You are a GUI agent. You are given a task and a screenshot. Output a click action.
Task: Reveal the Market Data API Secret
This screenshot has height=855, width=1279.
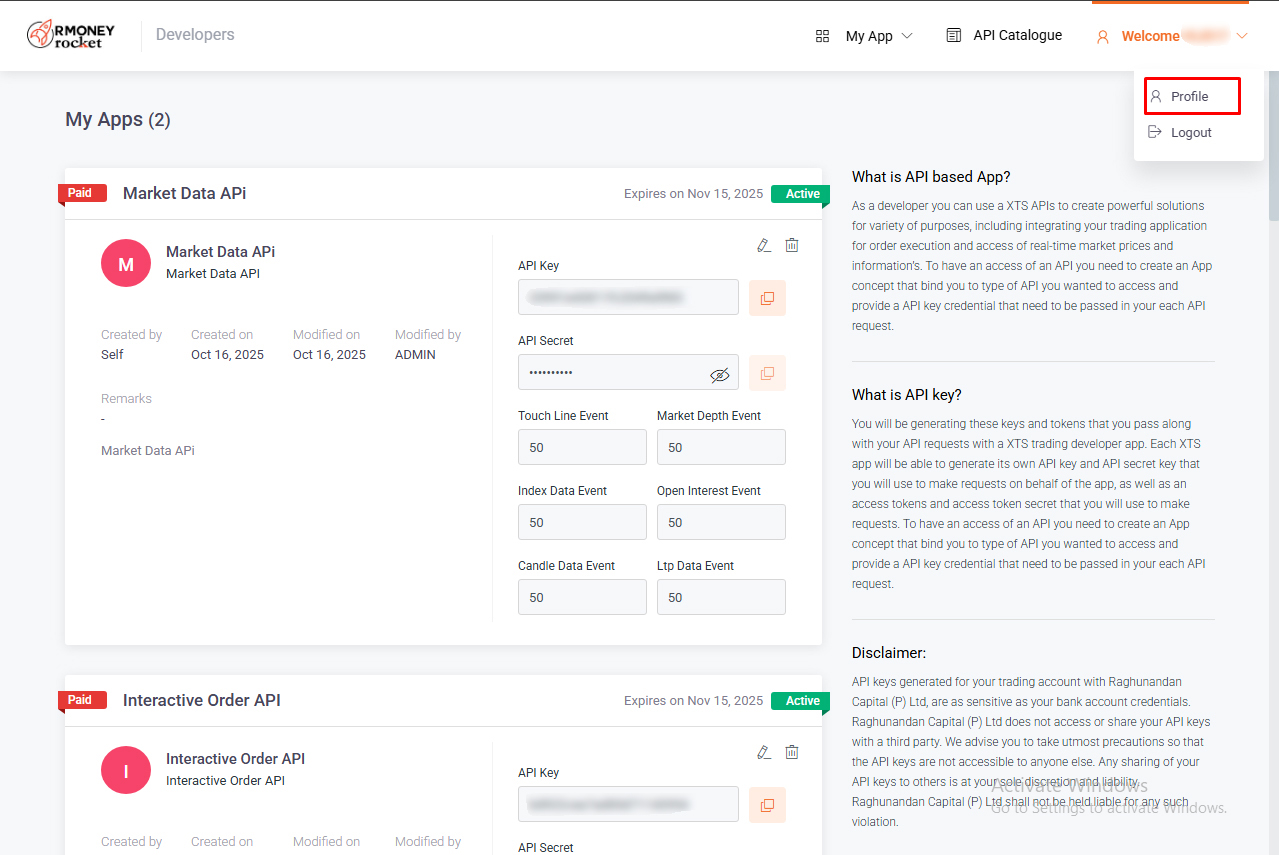tap(719, 375)
